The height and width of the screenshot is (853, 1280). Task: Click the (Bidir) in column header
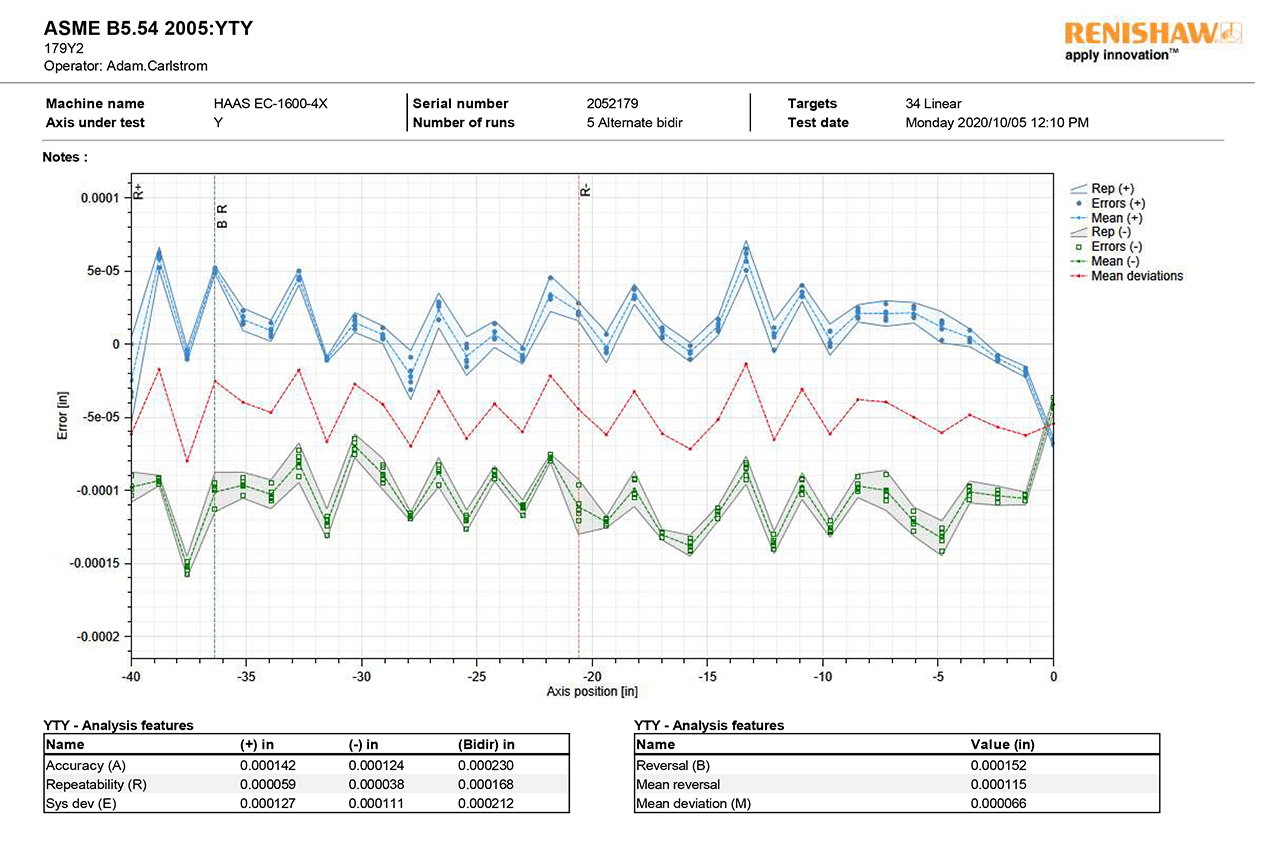coord(486,744)
